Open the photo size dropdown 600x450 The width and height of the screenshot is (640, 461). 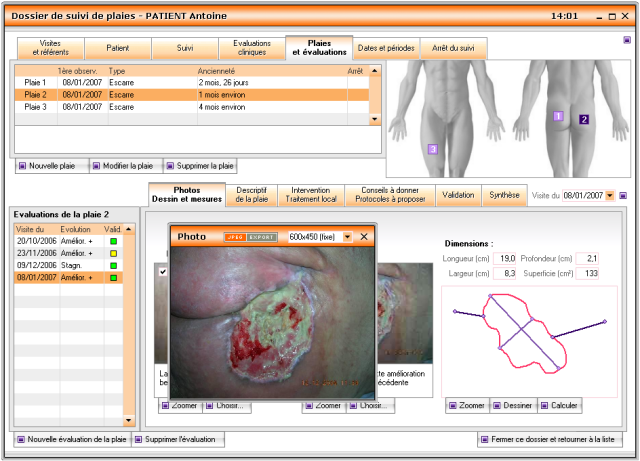click(347, 237)
